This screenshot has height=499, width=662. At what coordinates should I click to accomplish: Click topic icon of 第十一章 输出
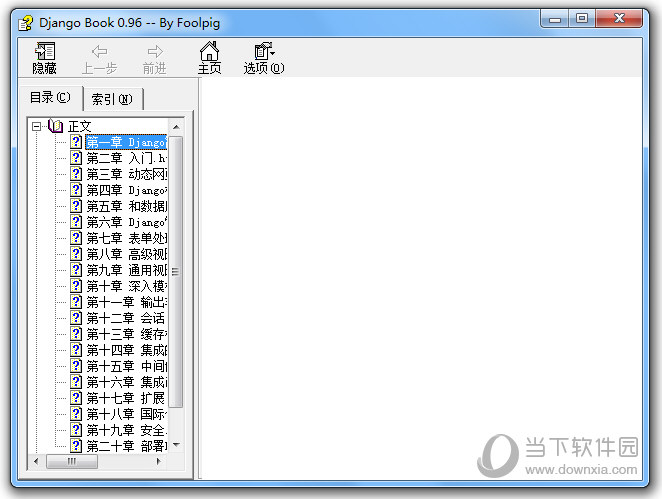76,302
